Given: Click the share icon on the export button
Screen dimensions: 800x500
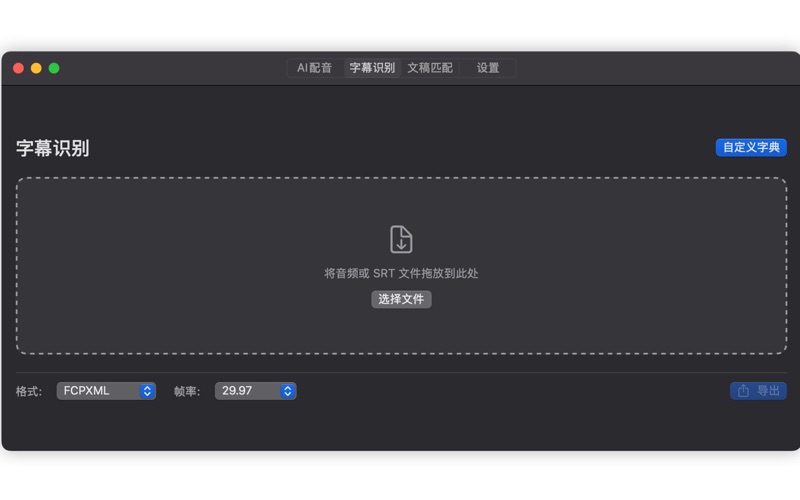Looking at the screenshot, I should 743,391.
